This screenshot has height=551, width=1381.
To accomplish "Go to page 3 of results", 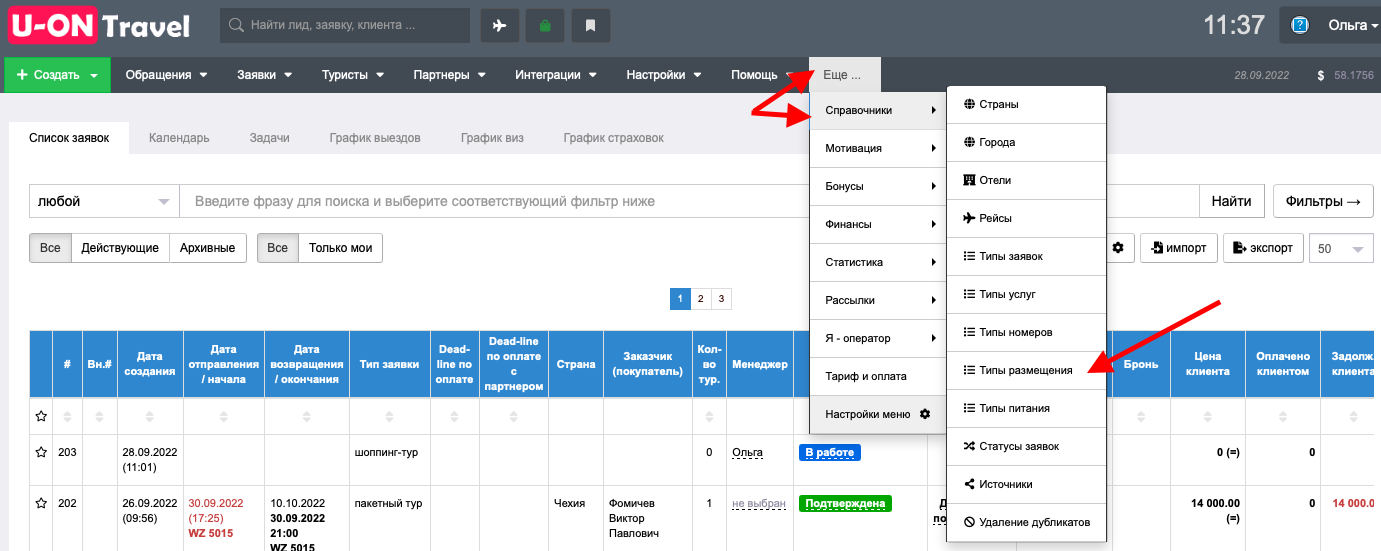I will point(721,298).
